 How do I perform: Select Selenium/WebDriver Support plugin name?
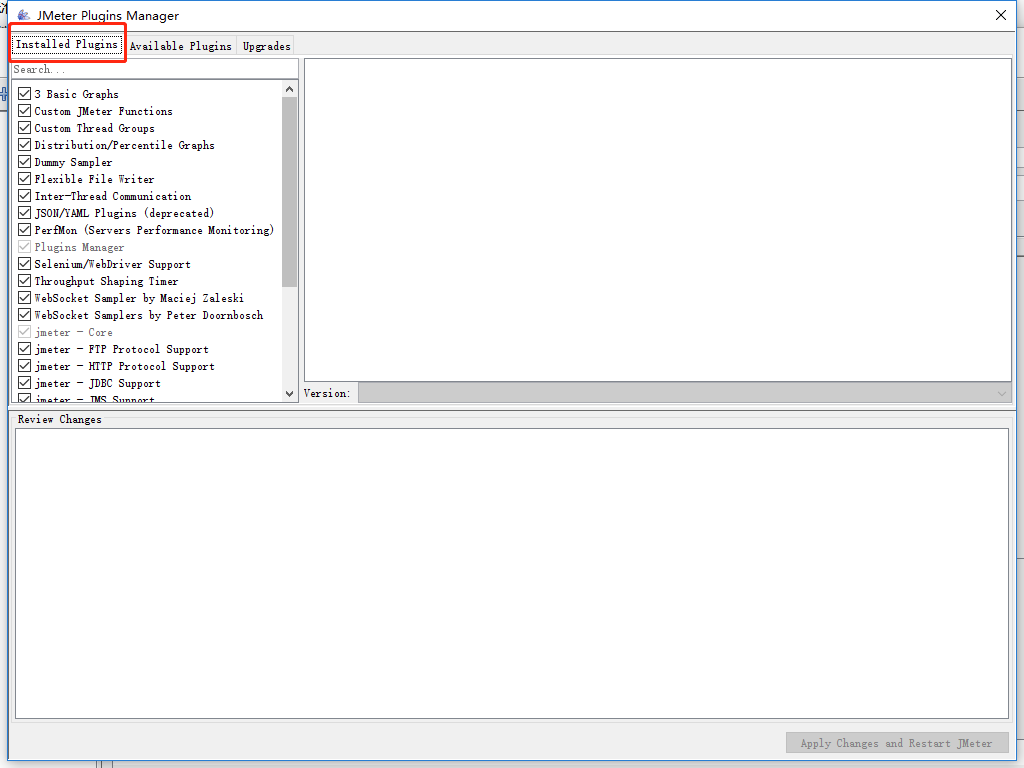112,264
